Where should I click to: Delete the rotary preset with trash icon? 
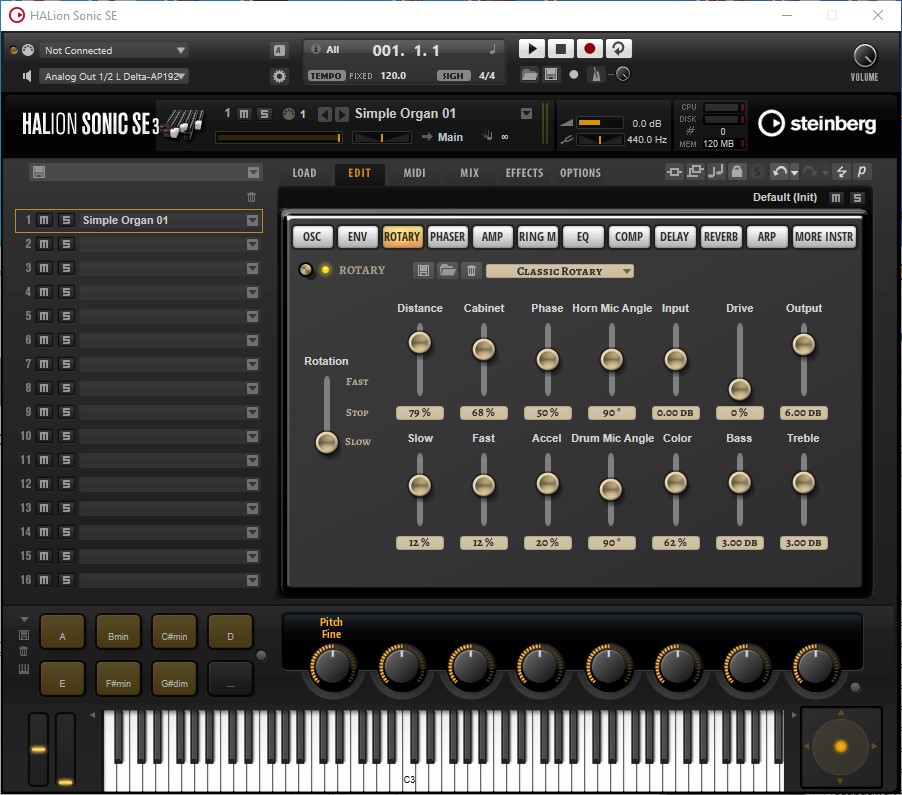[x=471, y=270]
